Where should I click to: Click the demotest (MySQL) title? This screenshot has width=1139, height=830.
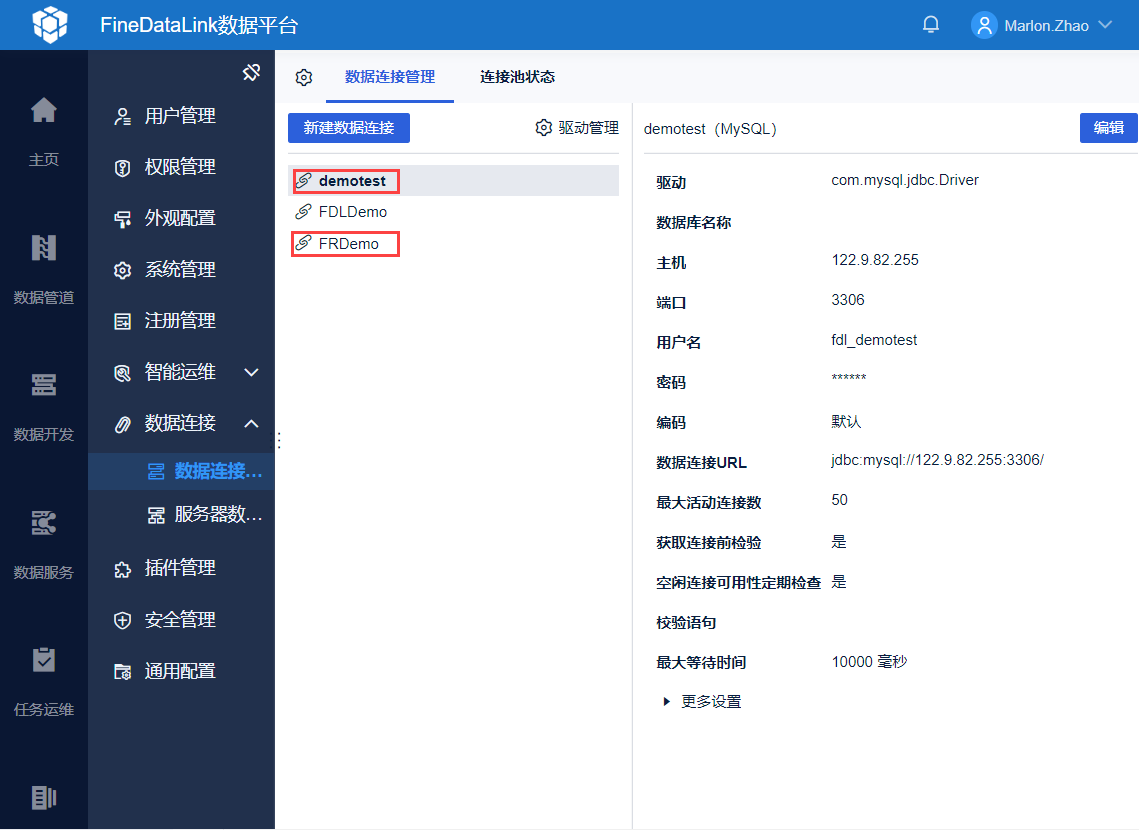pyautogui.click(x=710, y=129)
